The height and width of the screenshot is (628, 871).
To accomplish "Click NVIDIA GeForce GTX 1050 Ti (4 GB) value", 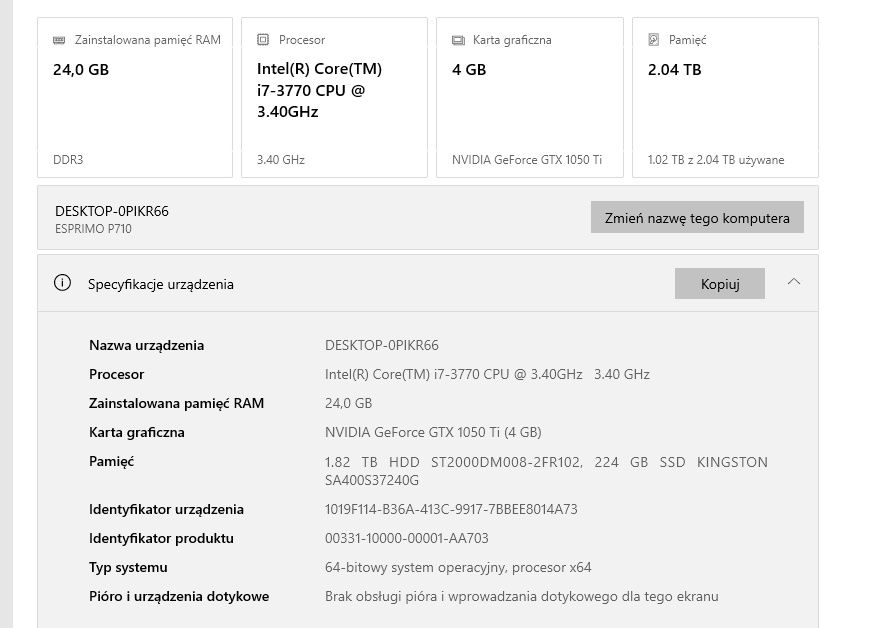I will coord(433,433).
